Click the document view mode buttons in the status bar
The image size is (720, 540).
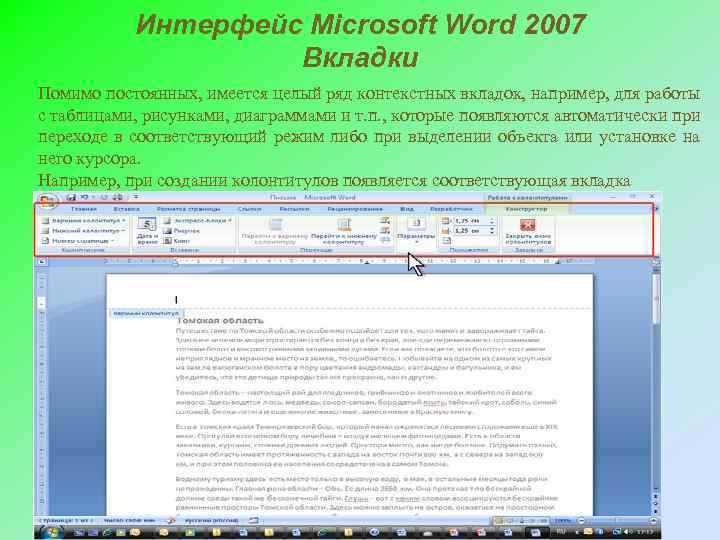tap(521, 521)
